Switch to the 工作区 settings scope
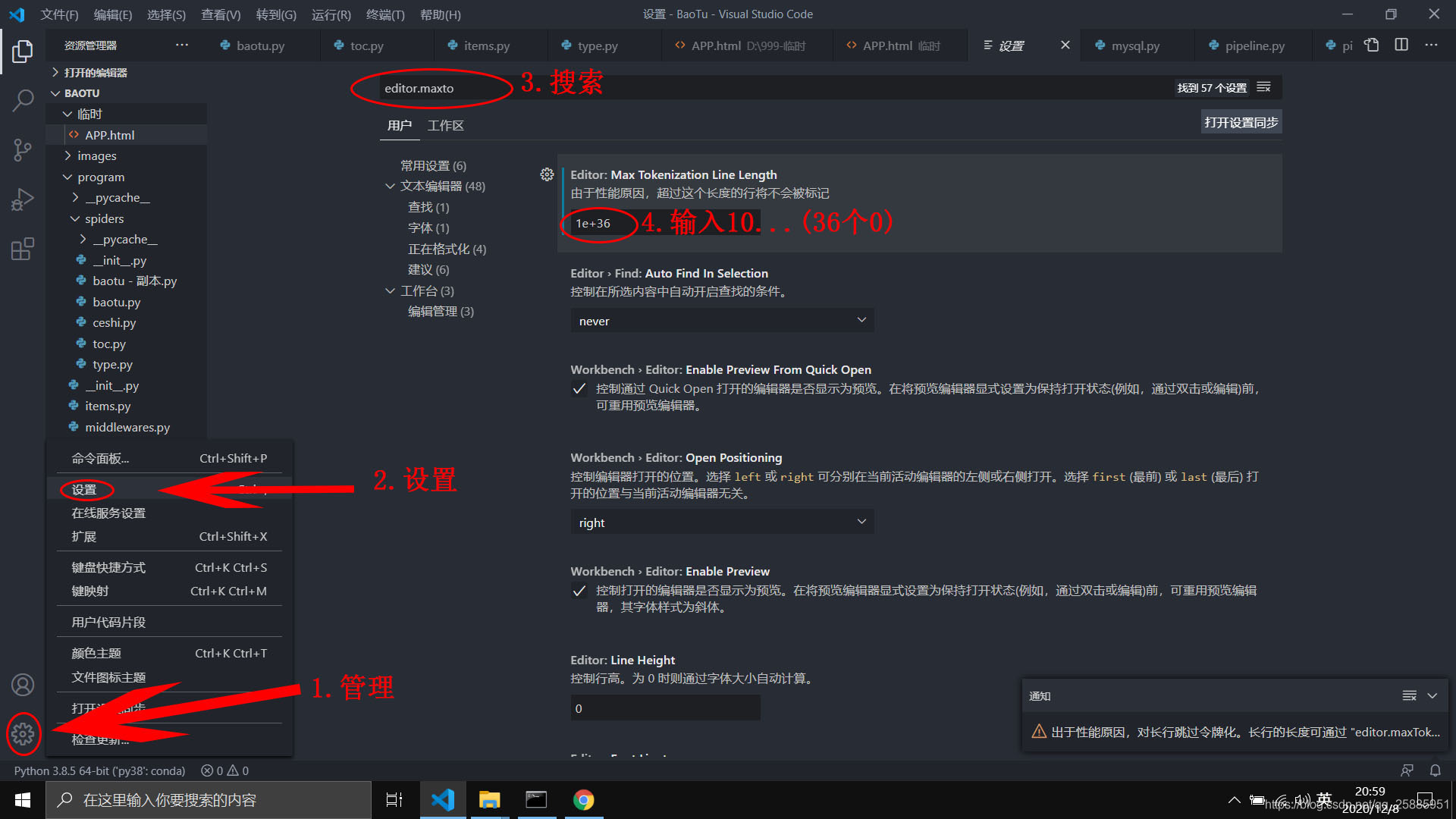 point(445,125)
